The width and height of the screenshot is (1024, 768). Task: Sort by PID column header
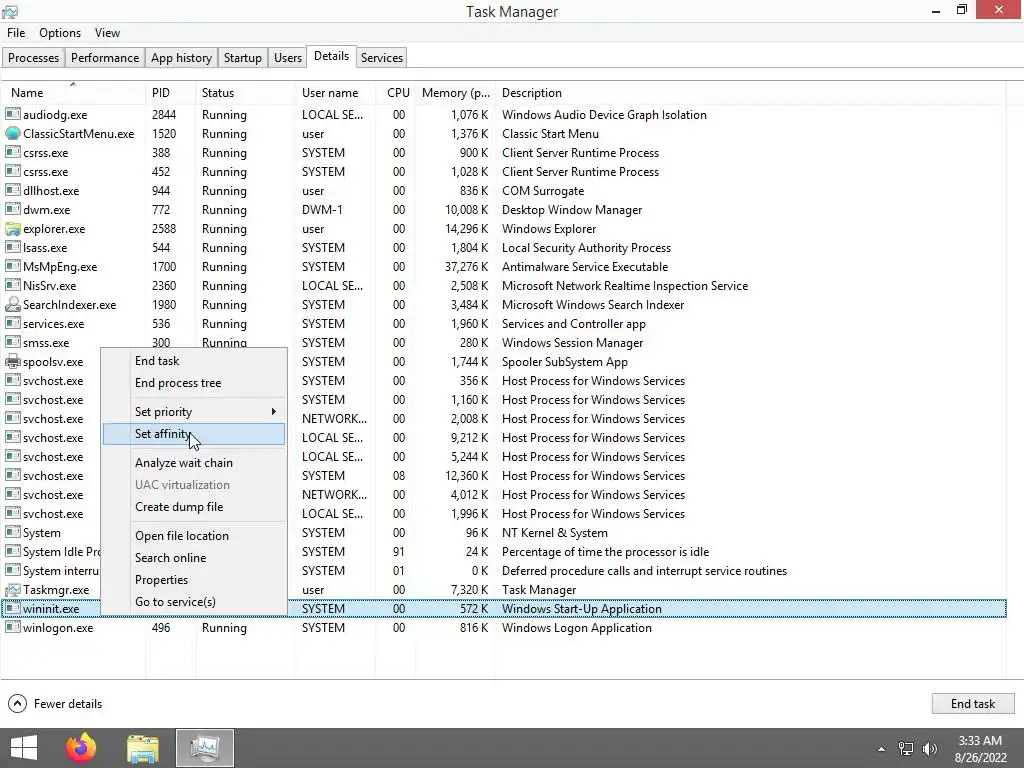pos(170,93)
